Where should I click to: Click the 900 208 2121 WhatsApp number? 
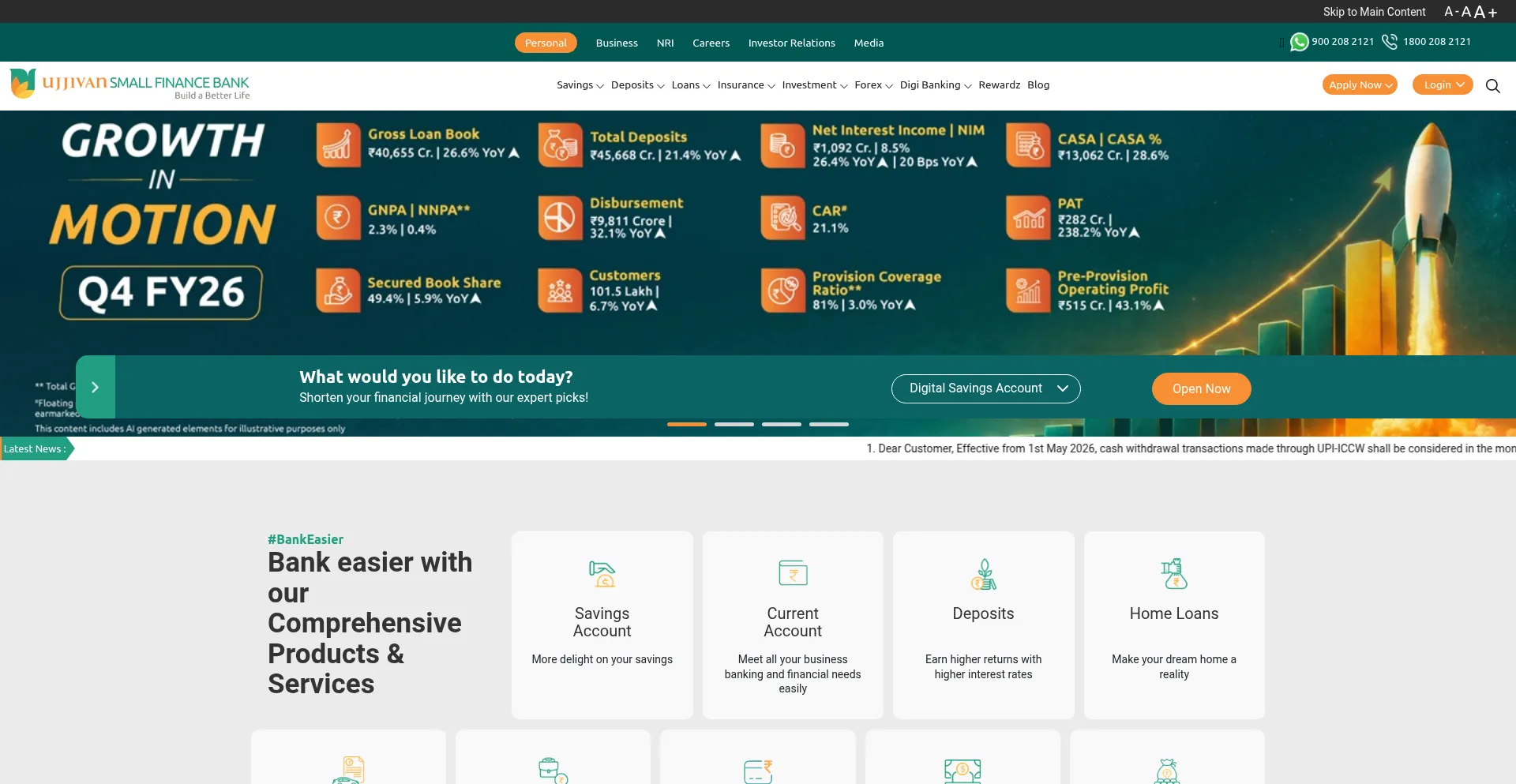tap(1343, 42)
